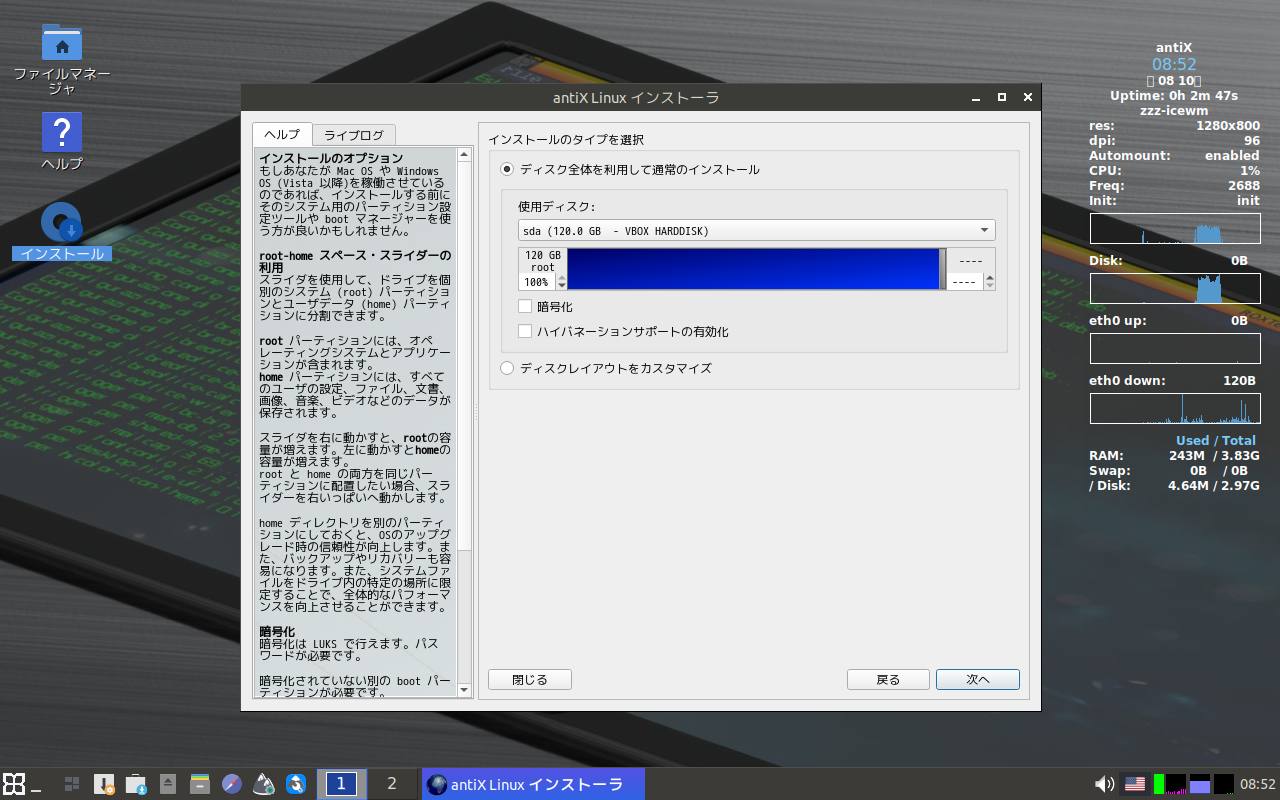Click the purple memory monitor tray graph

1199,784
